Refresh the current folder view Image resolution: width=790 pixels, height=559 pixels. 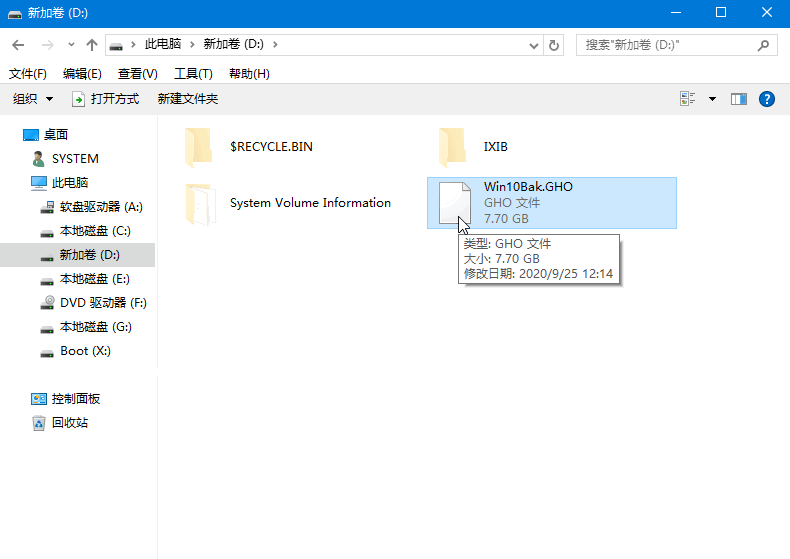554,45
